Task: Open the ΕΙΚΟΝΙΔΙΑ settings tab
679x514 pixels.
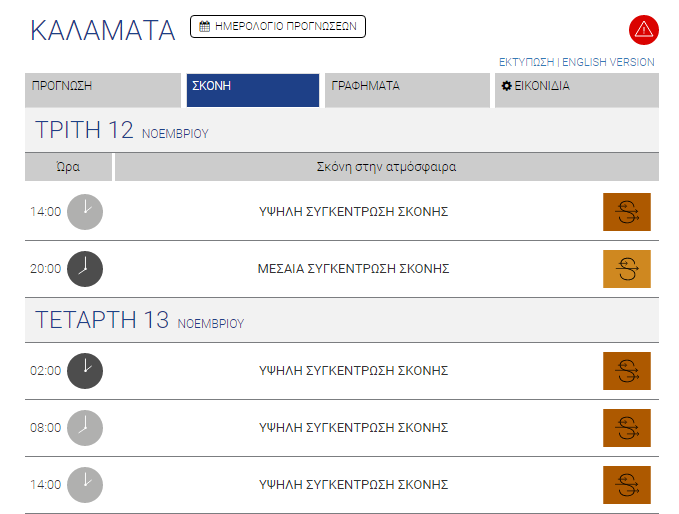Action: click(x=577, y=90)
